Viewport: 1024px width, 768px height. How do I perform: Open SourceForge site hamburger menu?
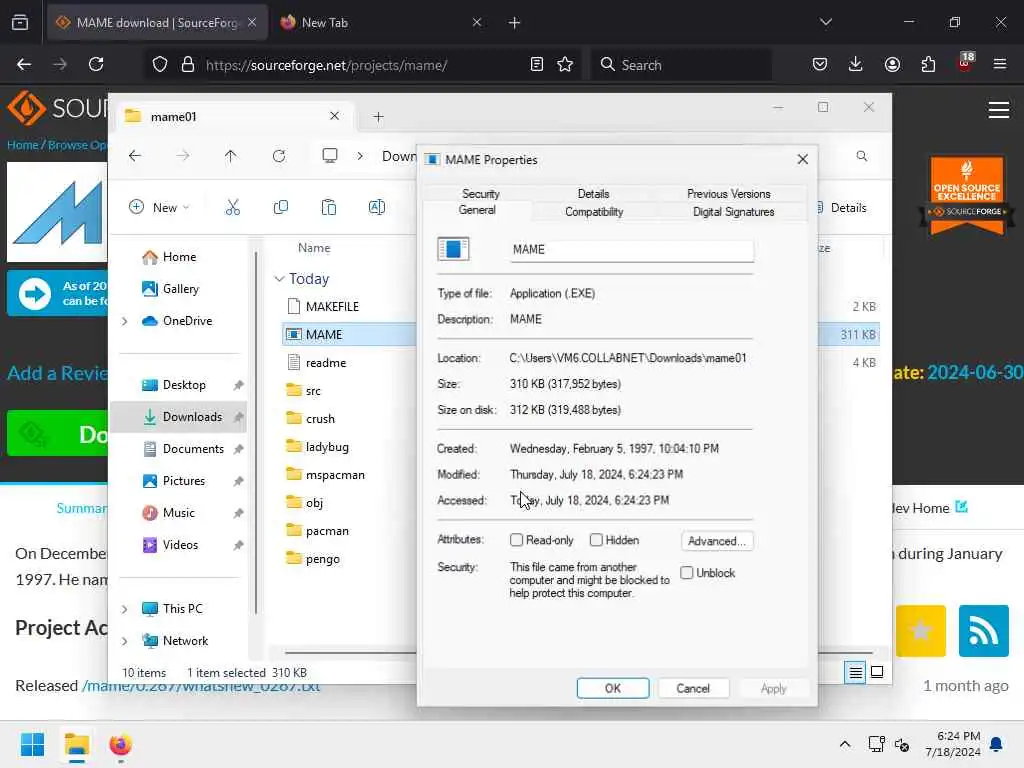coord(999,110)
